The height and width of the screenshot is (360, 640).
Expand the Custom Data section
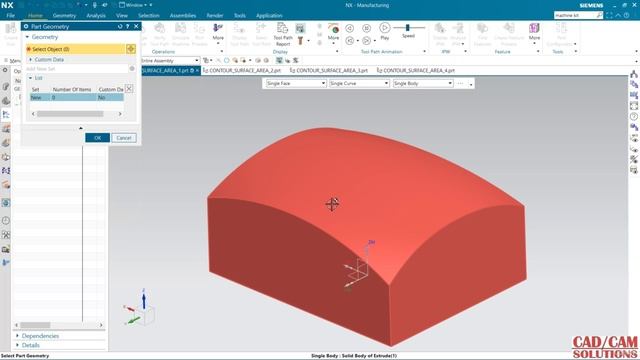click(x=31, y=60)
